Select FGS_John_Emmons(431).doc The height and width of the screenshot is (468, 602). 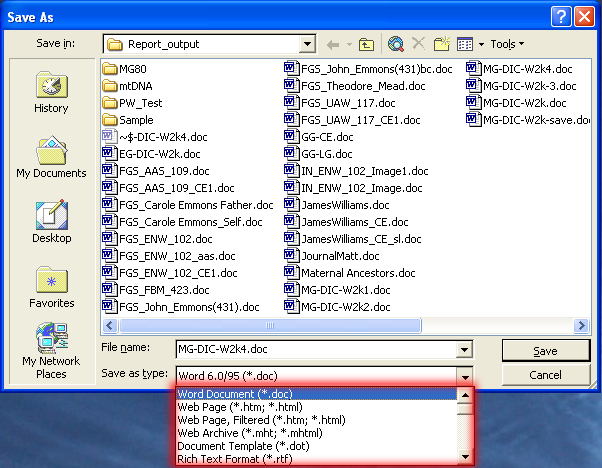(181, 307)
